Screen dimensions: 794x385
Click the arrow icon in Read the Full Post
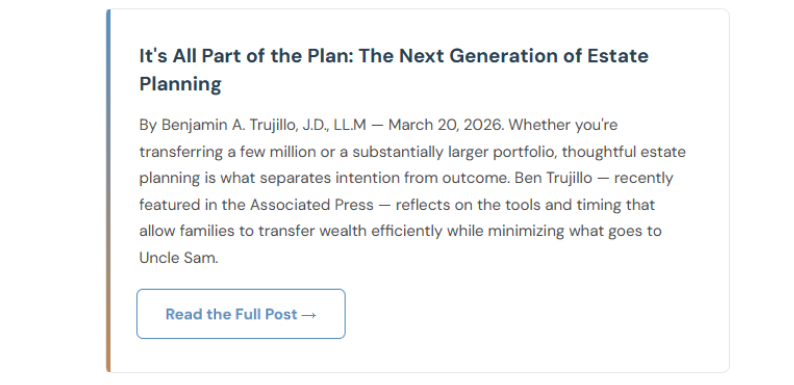pos(309,315)
